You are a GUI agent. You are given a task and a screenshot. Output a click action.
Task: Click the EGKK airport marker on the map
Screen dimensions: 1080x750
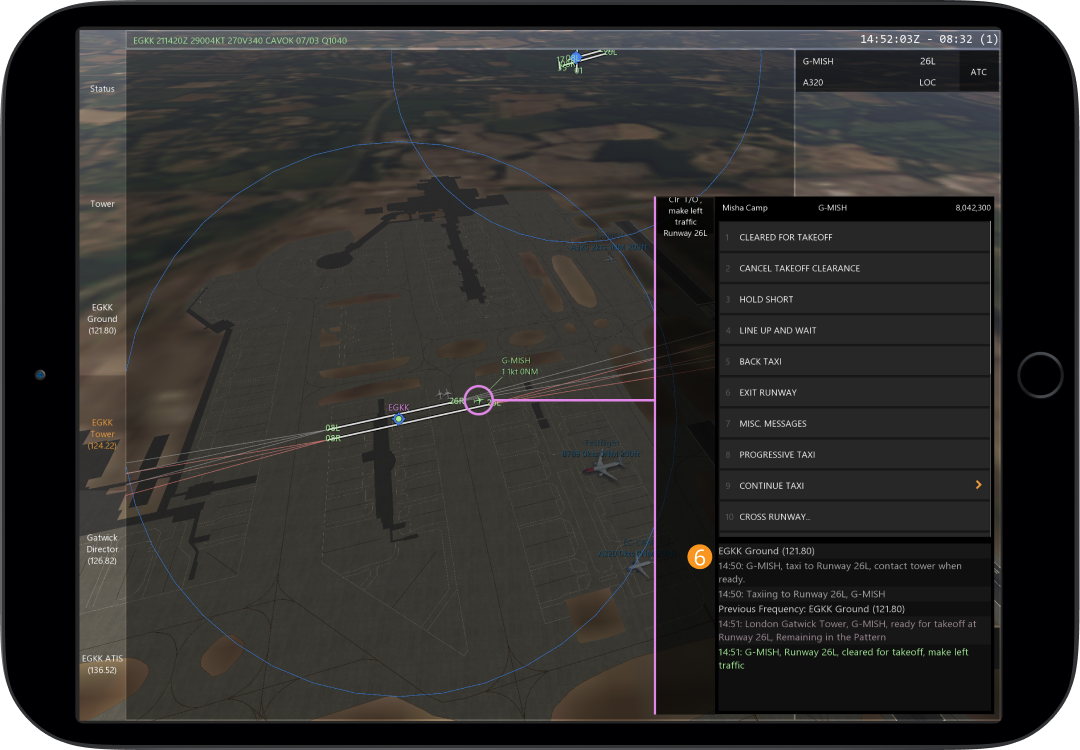tap(398, 419)
